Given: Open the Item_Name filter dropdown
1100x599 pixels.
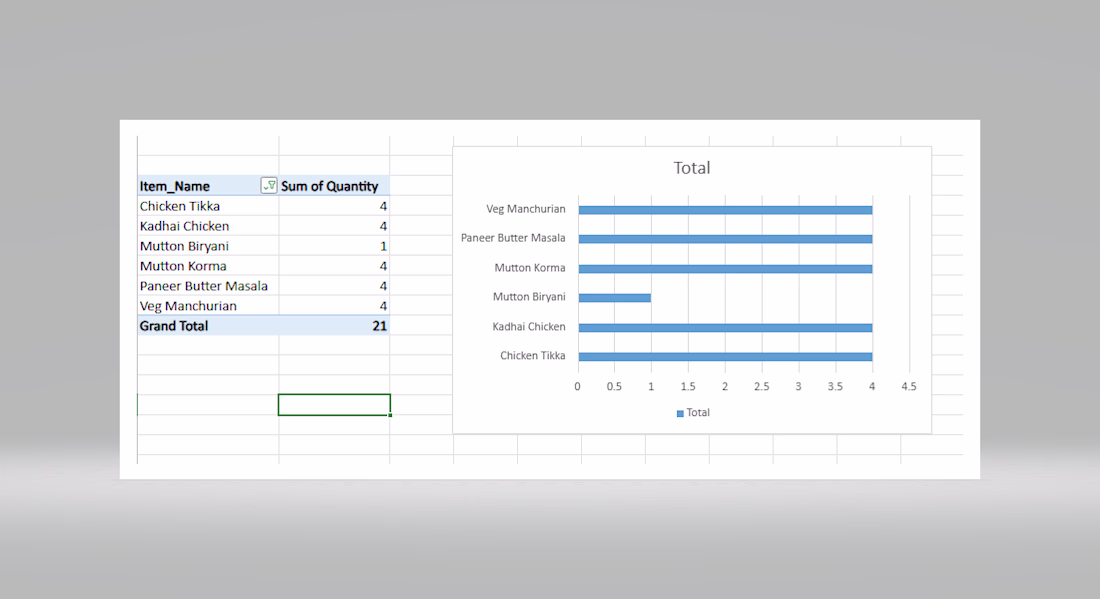Looking at the screenshot, I should [x=269, y=185].
